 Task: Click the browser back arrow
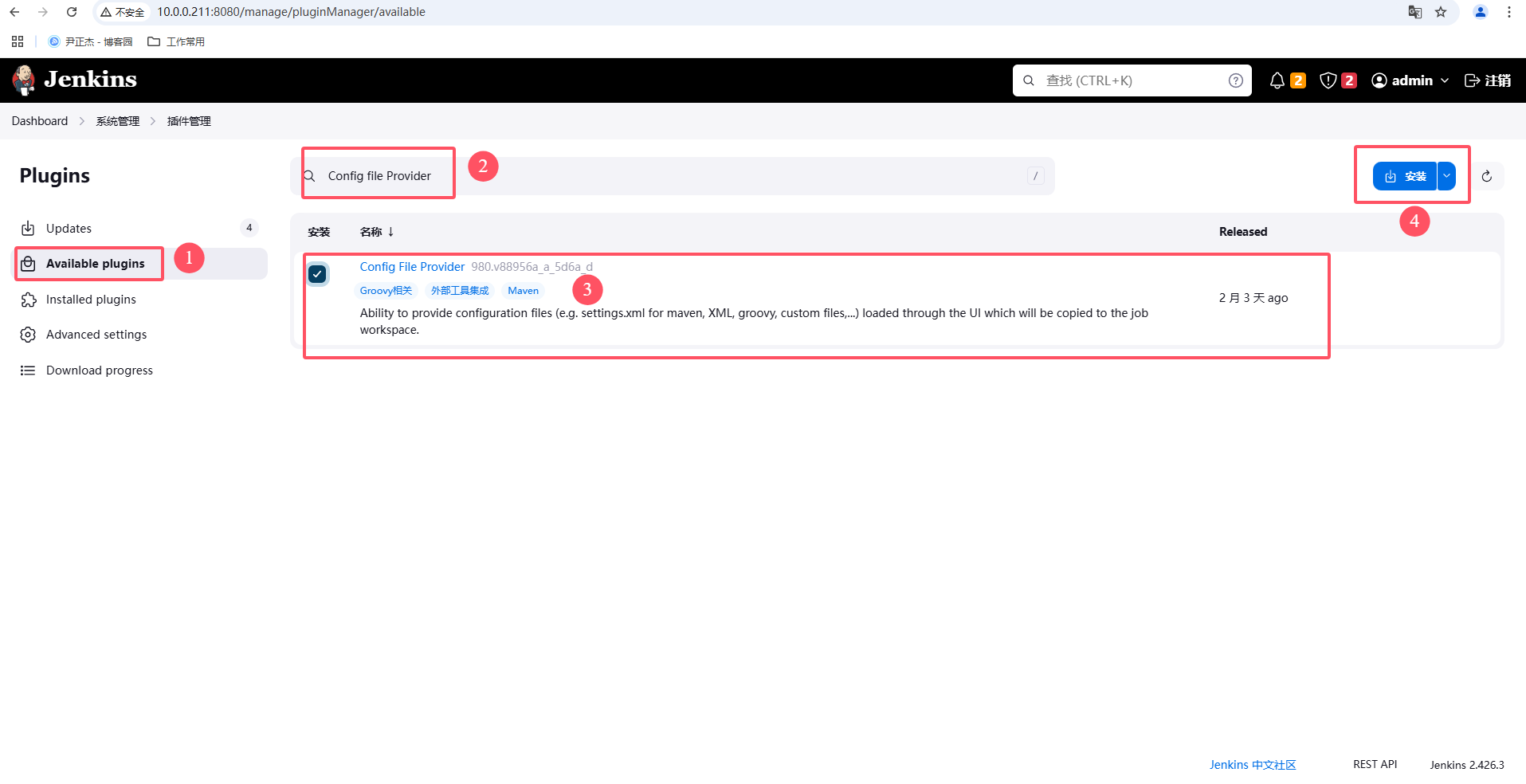pos(14,12)
